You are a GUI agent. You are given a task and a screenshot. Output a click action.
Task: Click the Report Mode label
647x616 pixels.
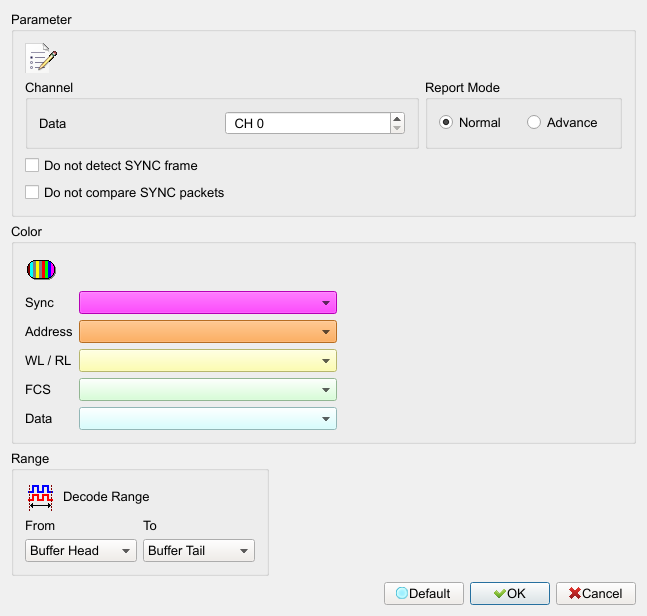462,88
